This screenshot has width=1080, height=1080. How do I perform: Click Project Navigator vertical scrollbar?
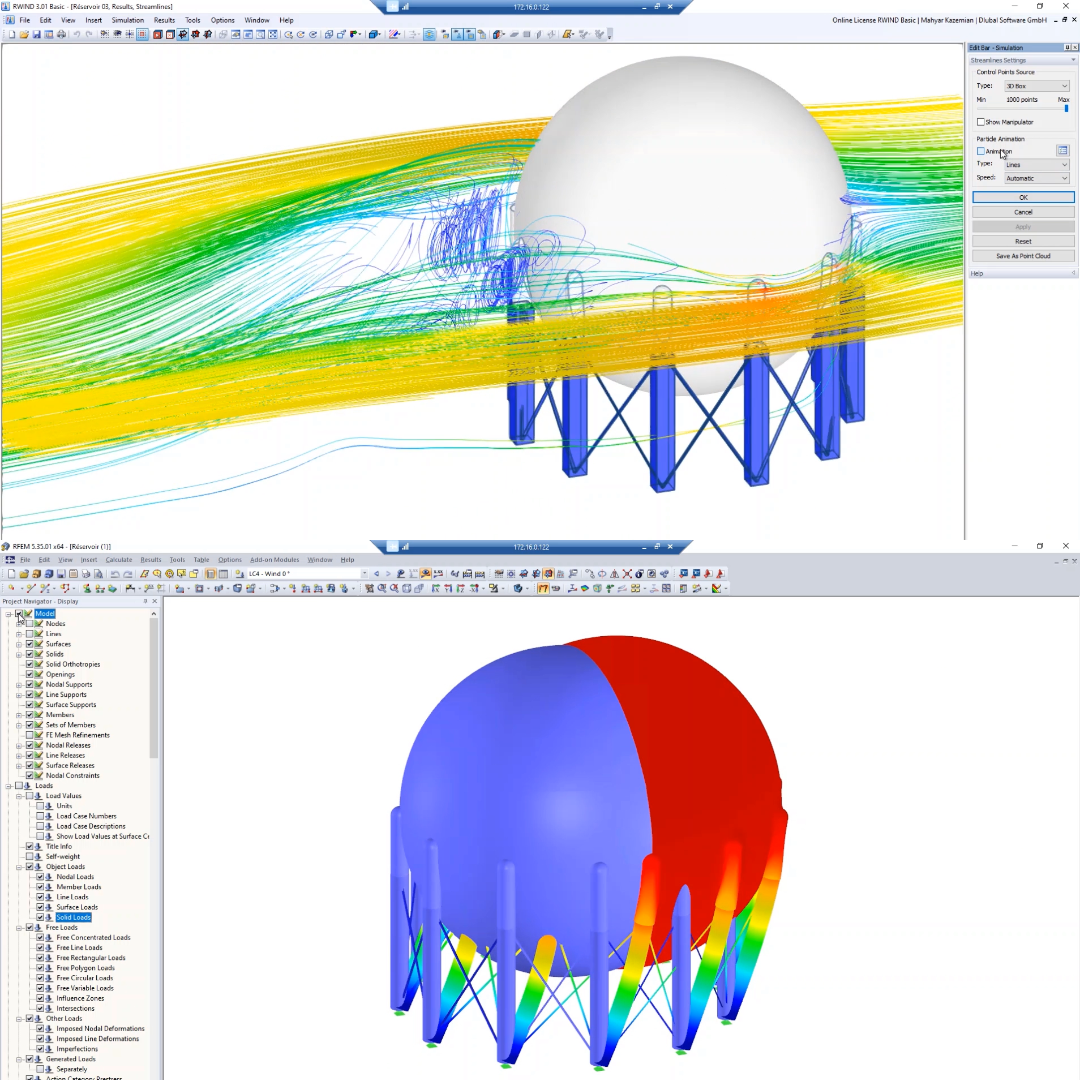tap(154, 689)
